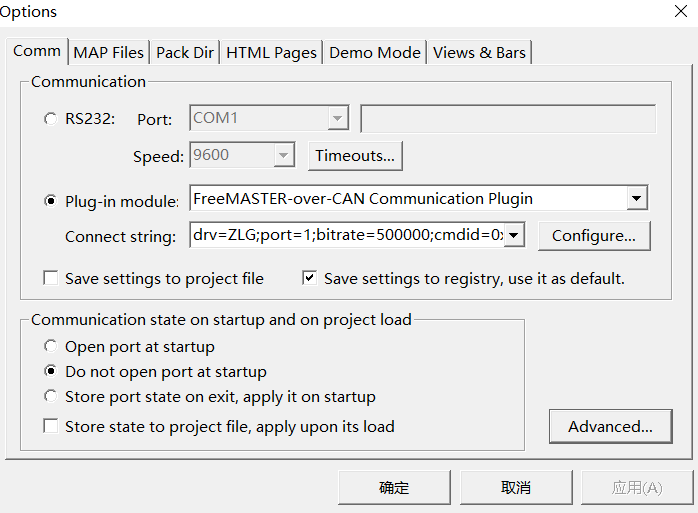Open the Pack Dir tab
The height and width of the screenshot is (513, 698).
pyautogui.click(x=185, y=53)
